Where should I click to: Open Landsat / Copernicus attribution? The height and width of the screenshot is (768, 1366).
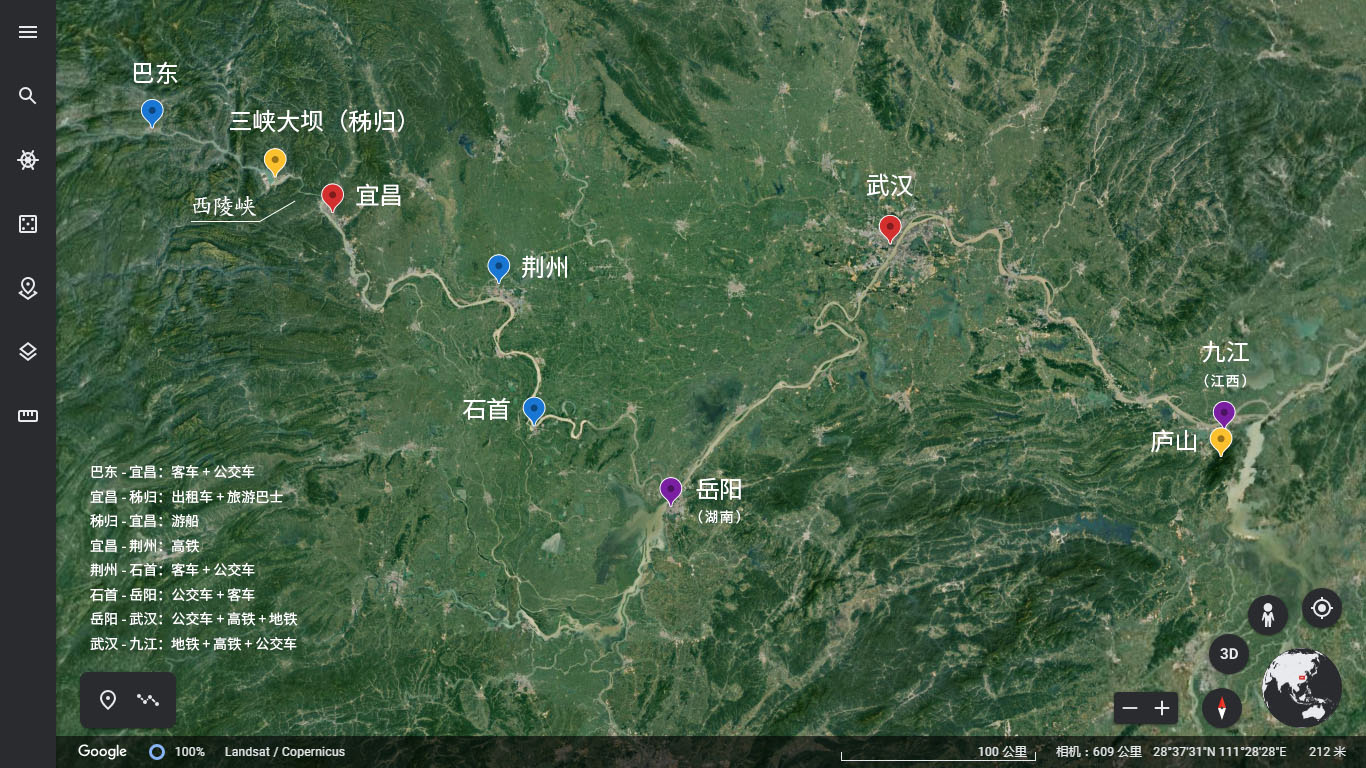point(285,752)
